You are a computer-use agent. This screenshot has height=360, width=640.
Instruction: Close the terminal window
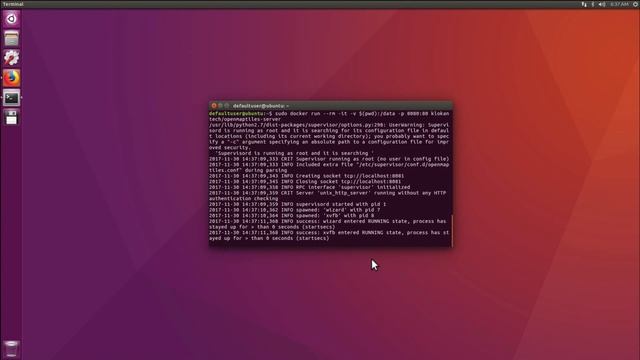[214, 106]
